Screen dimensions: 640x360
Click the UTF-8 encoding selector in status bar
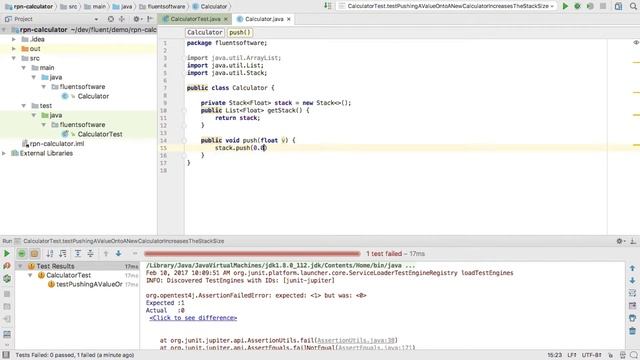pos(591,355)
